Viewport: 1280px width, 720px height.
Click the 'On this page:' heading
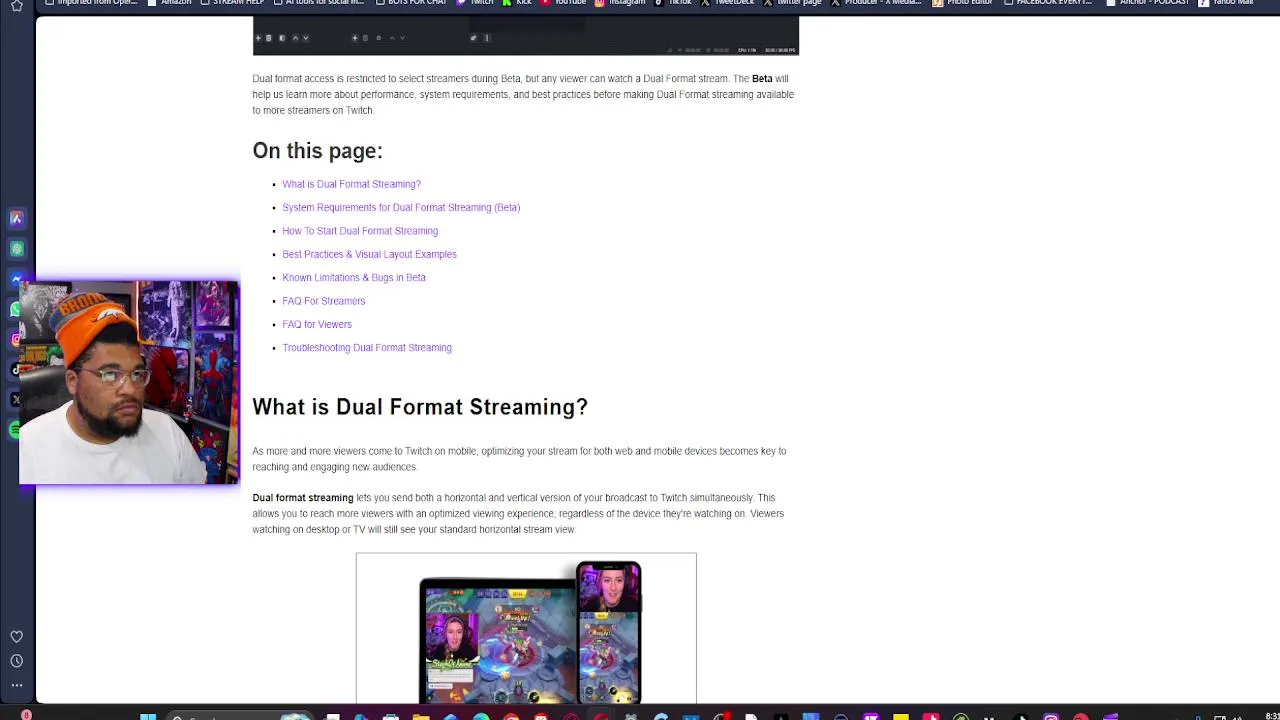click(x=317, y=151)
